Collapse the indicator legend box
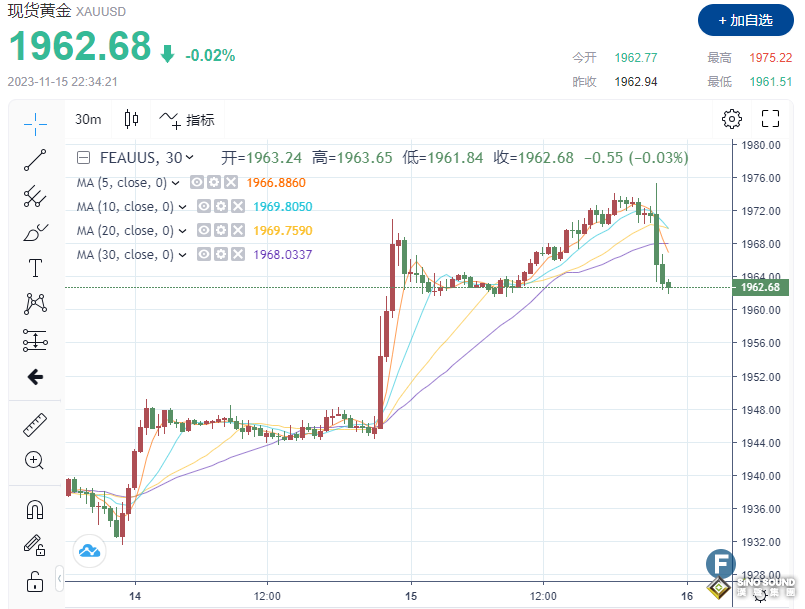The image size is (805, 609). coord(83,157)
